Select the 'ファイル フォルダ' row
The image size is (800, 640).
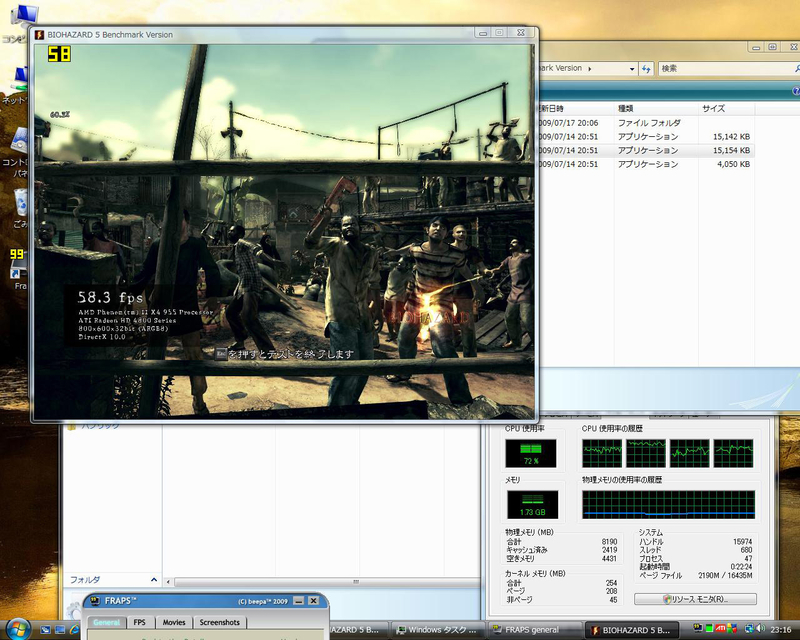(x=646, y=123)
